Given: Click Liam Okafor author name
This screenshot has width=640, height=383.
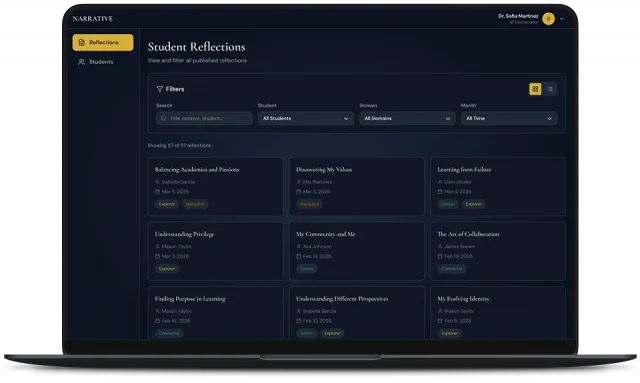Looking at the screenshot, I should [458, 182].
